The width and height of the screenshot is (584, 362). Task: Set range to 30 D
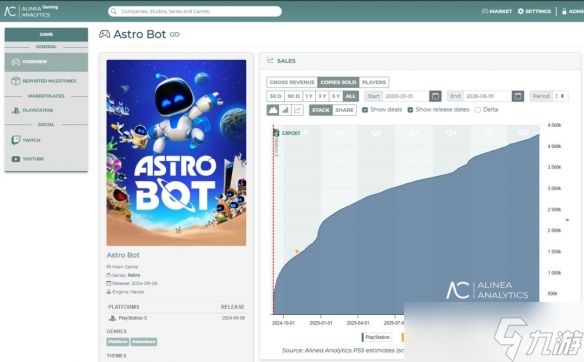276,96
